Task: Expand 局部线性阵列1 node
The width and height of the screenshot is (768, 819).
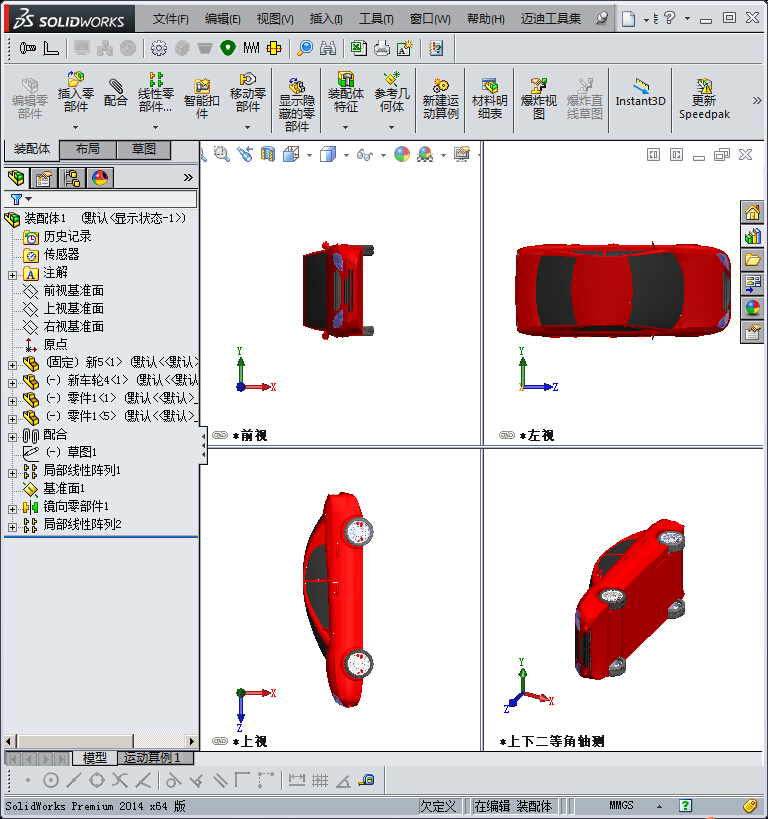Action: tap(13, 473)
